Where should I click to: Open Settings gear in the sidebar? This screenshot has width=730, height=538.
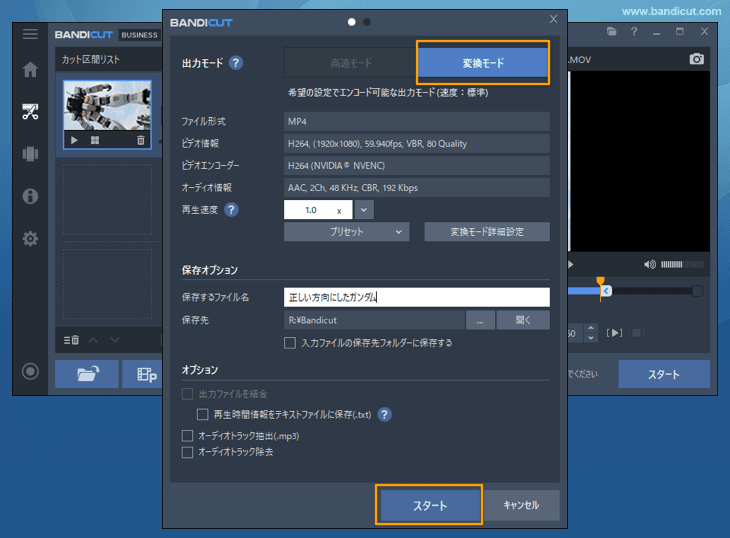tap(30, 239)
